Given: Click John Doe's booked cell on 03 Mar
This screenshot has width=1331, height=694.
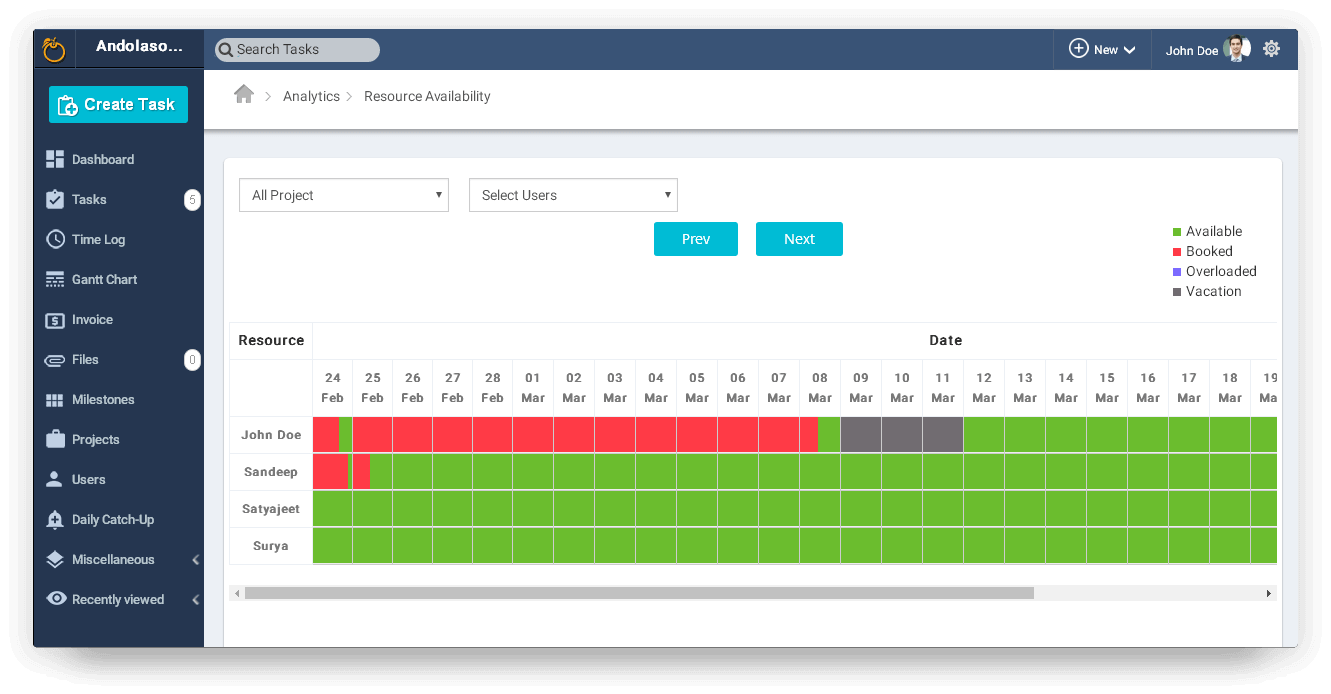Looking at the screenshot, I should (x=615, y=435).
